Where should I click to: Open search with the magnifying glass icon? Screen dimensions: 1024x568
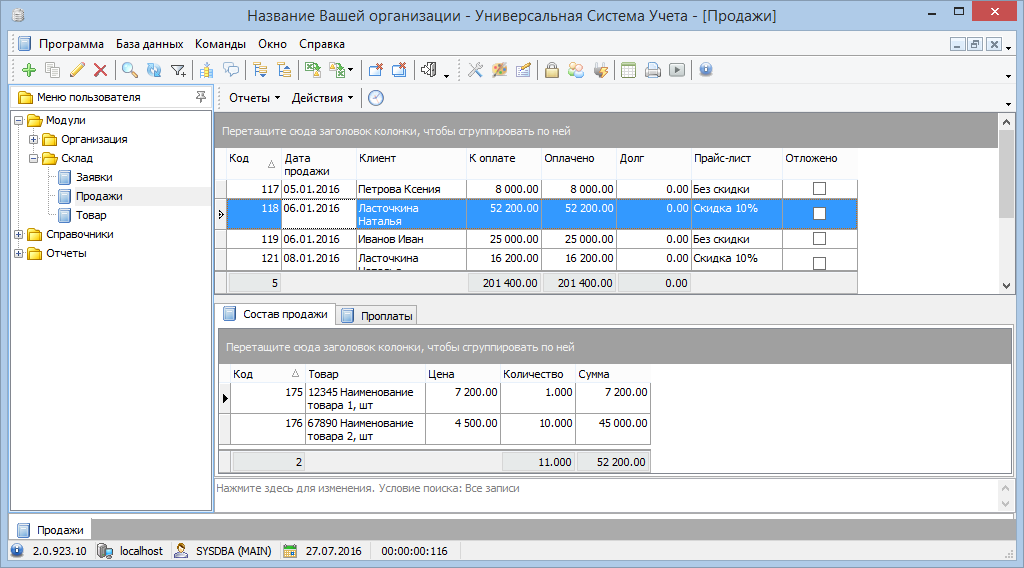point(130,70)
